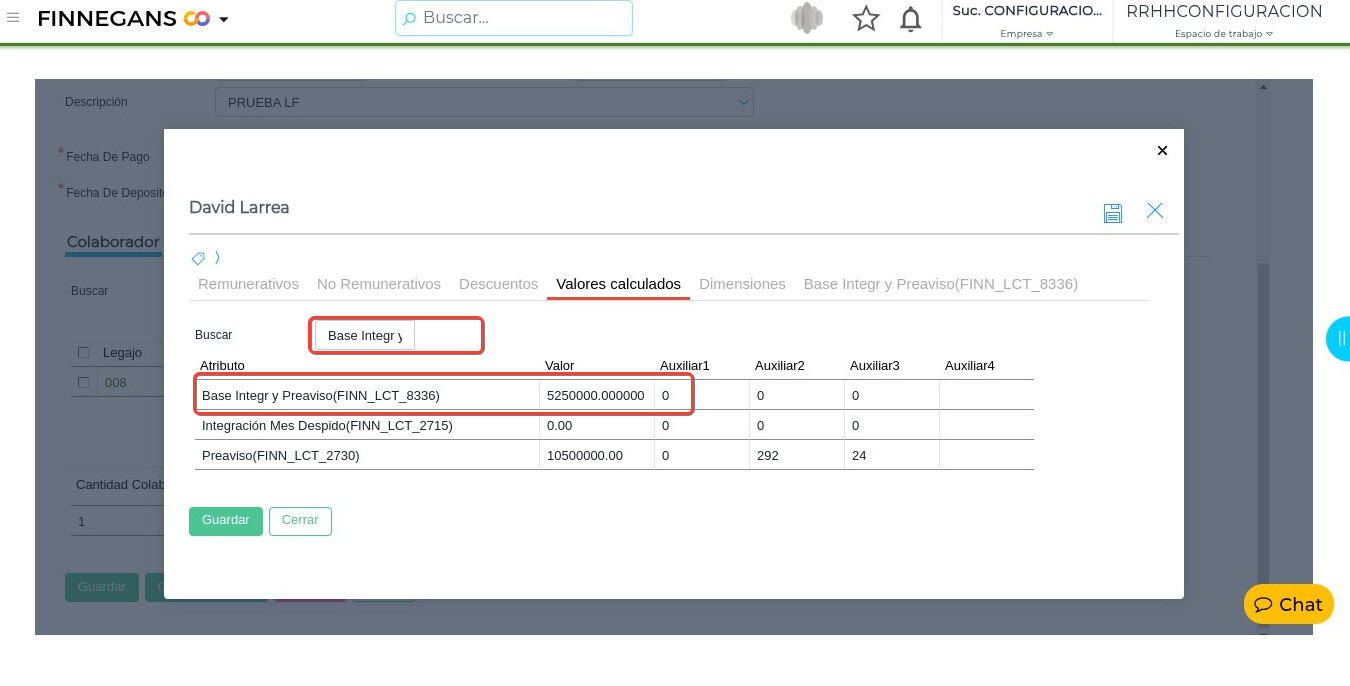Click the tag icon under David Larrea
Screen dimensions: 1350x686
point(198,258)
